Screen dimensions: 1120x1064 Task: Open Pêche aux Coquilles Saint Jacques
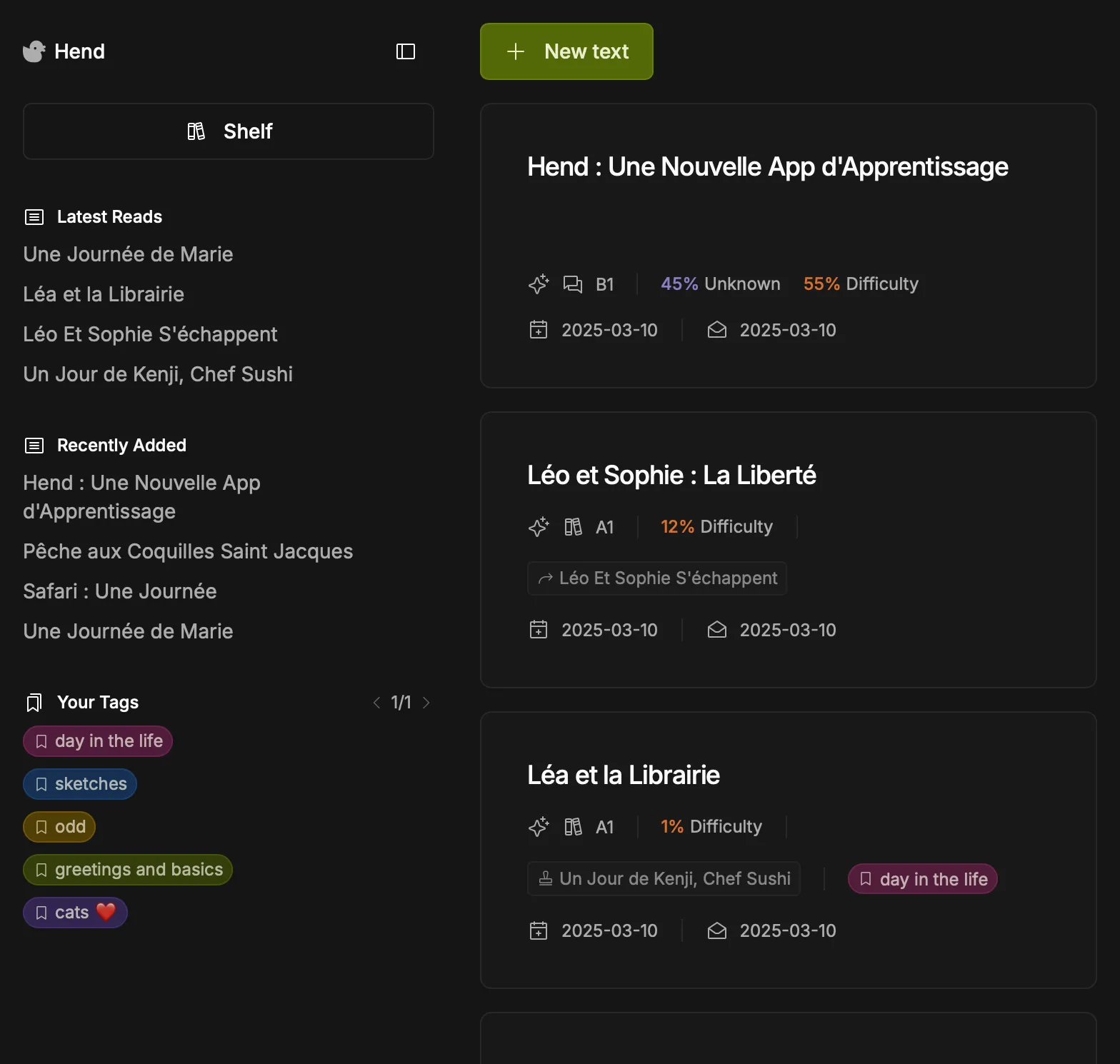tap(188, 551)
